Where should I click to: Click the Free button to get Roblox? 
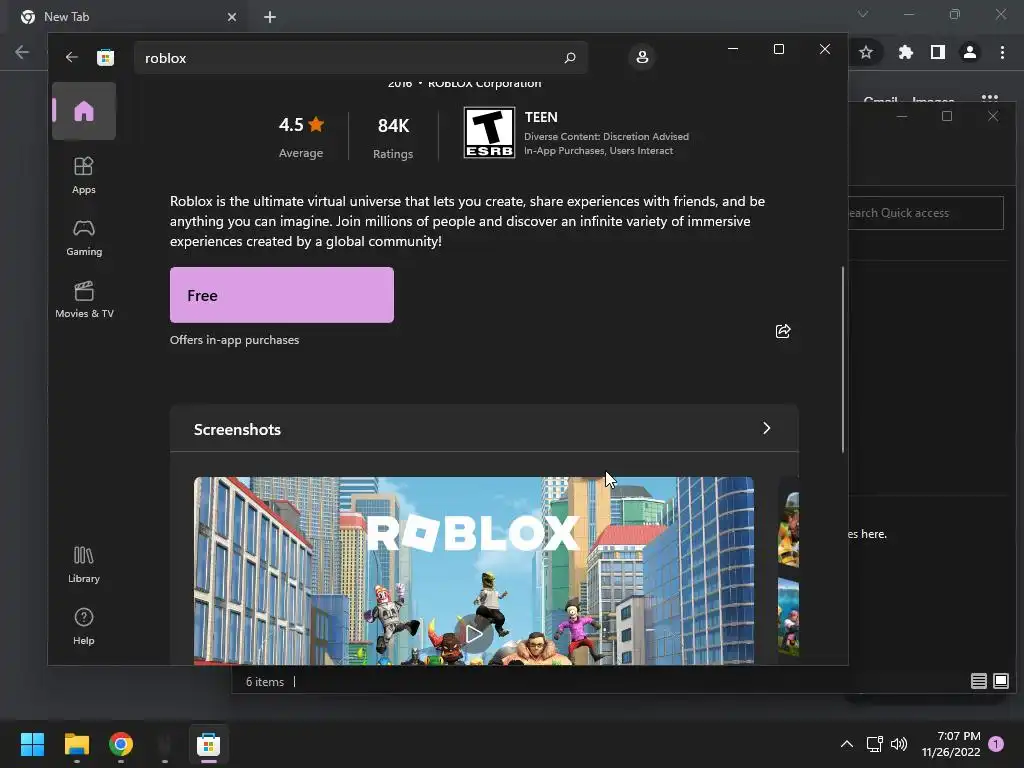281,295
